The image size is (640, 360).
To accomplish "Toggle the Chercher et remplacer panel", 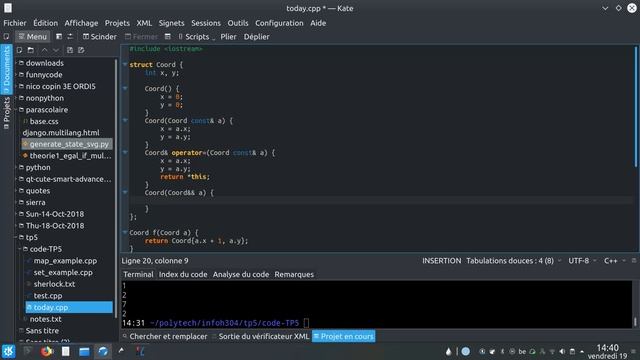I will pos(165,337).
